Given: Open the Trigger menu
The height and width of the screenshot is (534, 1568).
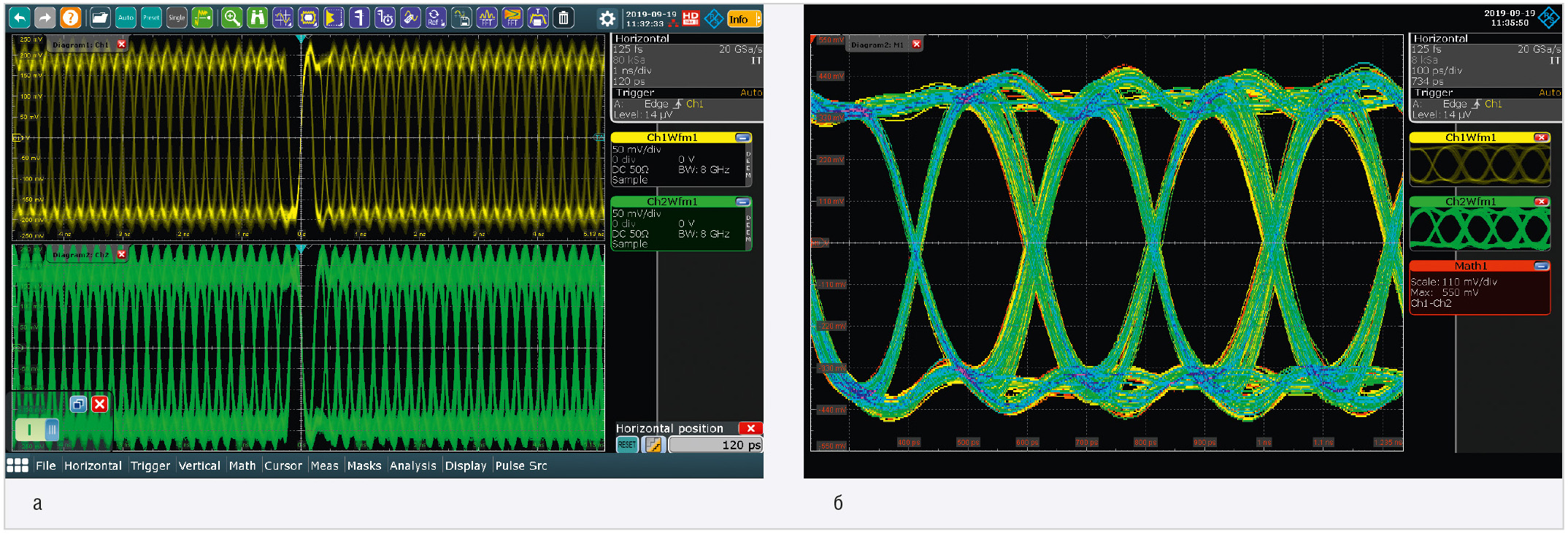Looking at the screenshot, I should point(150,465).
